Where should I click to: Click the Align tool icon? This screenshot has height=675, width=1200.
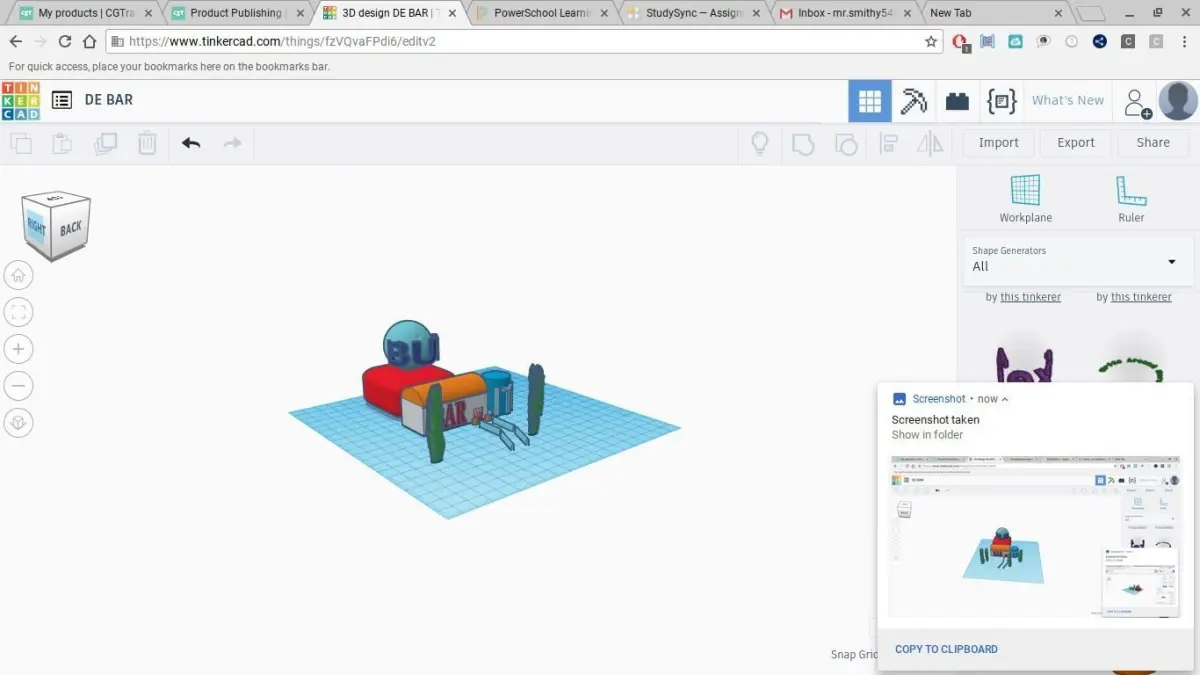[888, 143]
